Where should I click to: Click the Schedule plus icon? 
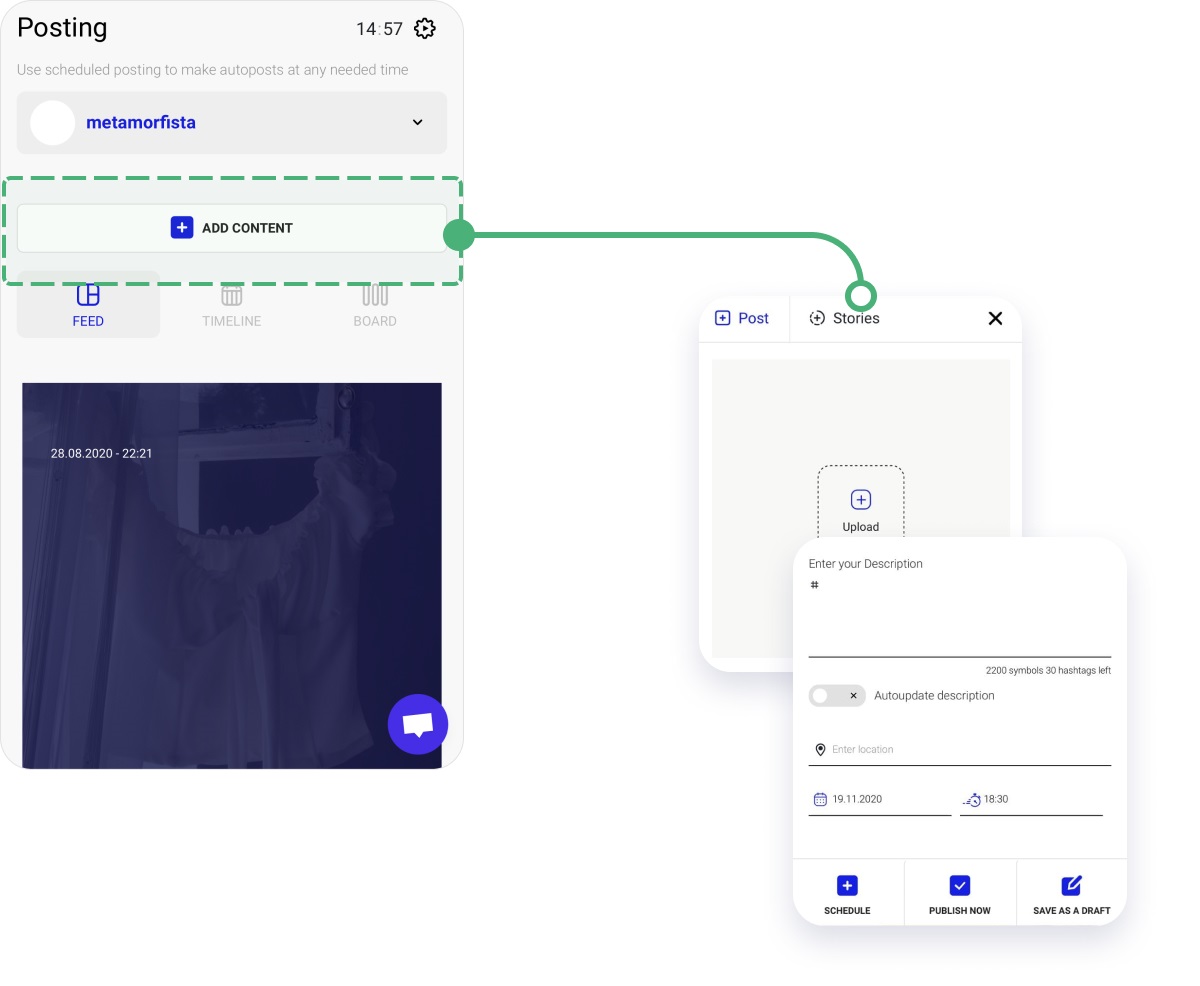pyautogui.click(x=847, y=885)
